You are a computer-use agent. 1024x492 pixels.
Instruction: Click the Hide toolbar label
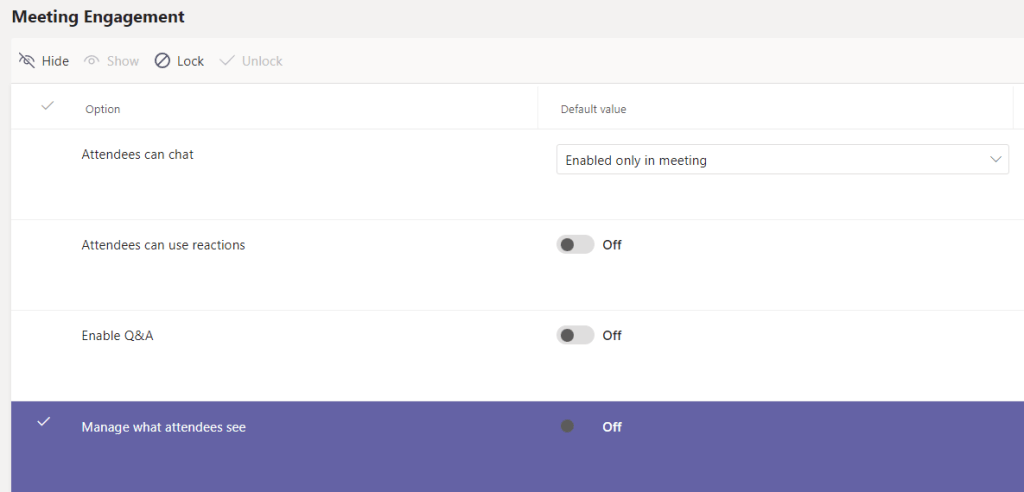click(x=55, y=61)
